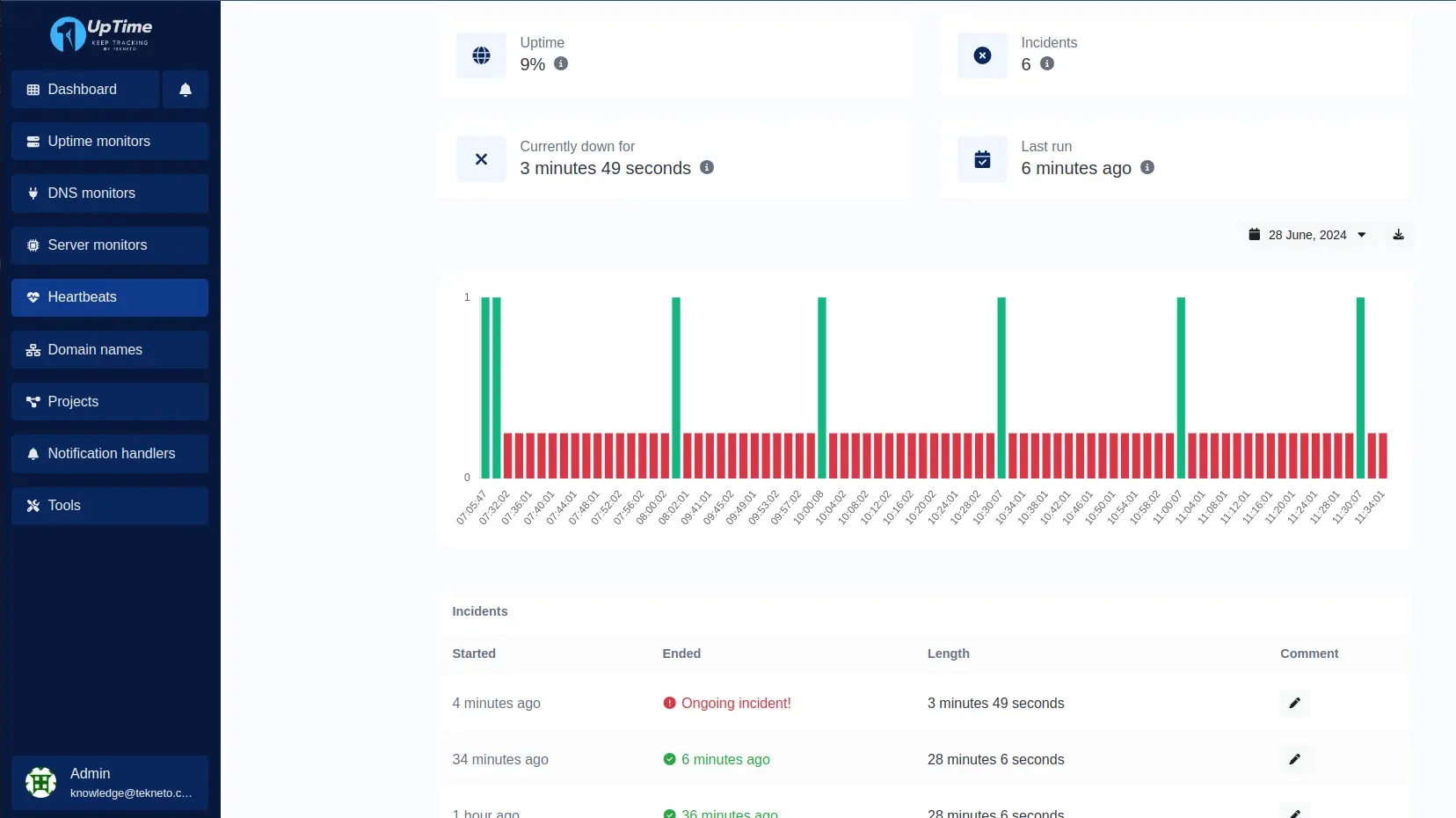
Task: Edit comment on the ongoing incident
Action: [1294, 703]
